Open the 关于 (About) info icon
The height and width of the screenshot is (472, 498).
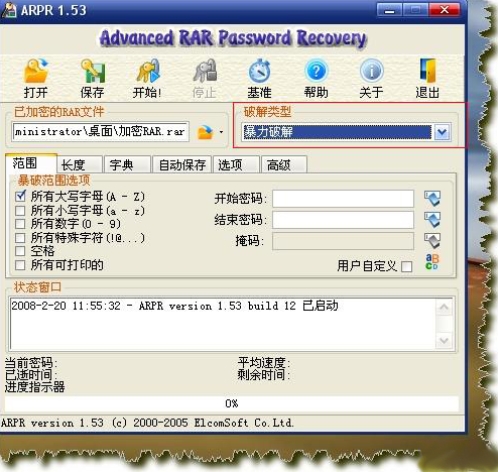click(x=372, y=71)
